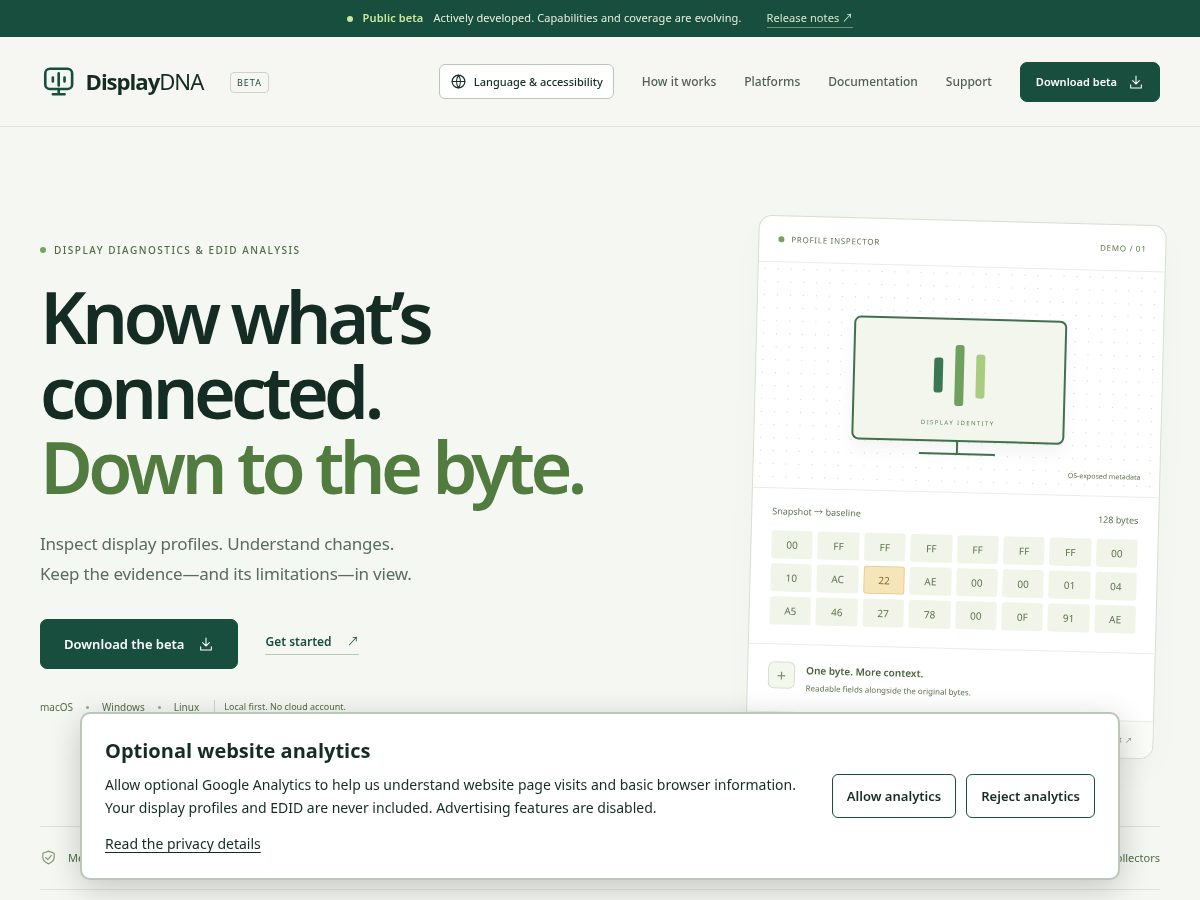Reject analytics in the consent dialog
Screen dimensions: 1200x900
[1030, 796]
